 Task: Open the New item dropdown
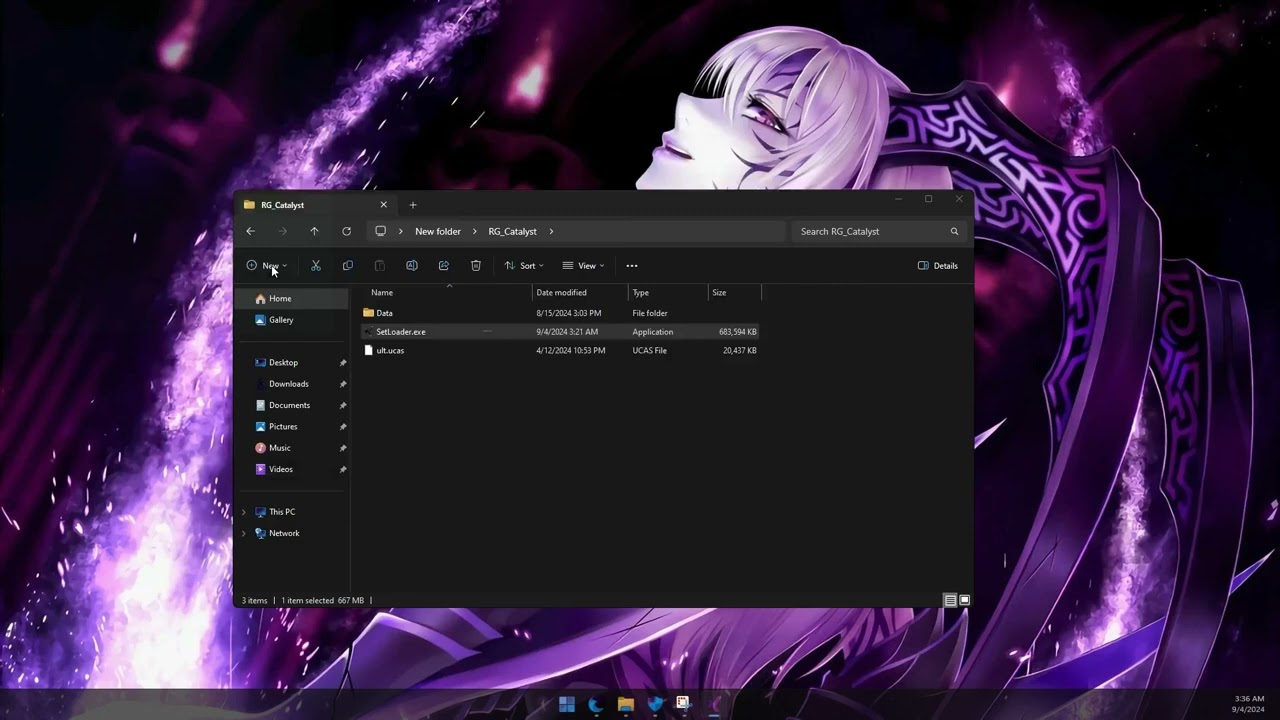[x=267, y=266]
